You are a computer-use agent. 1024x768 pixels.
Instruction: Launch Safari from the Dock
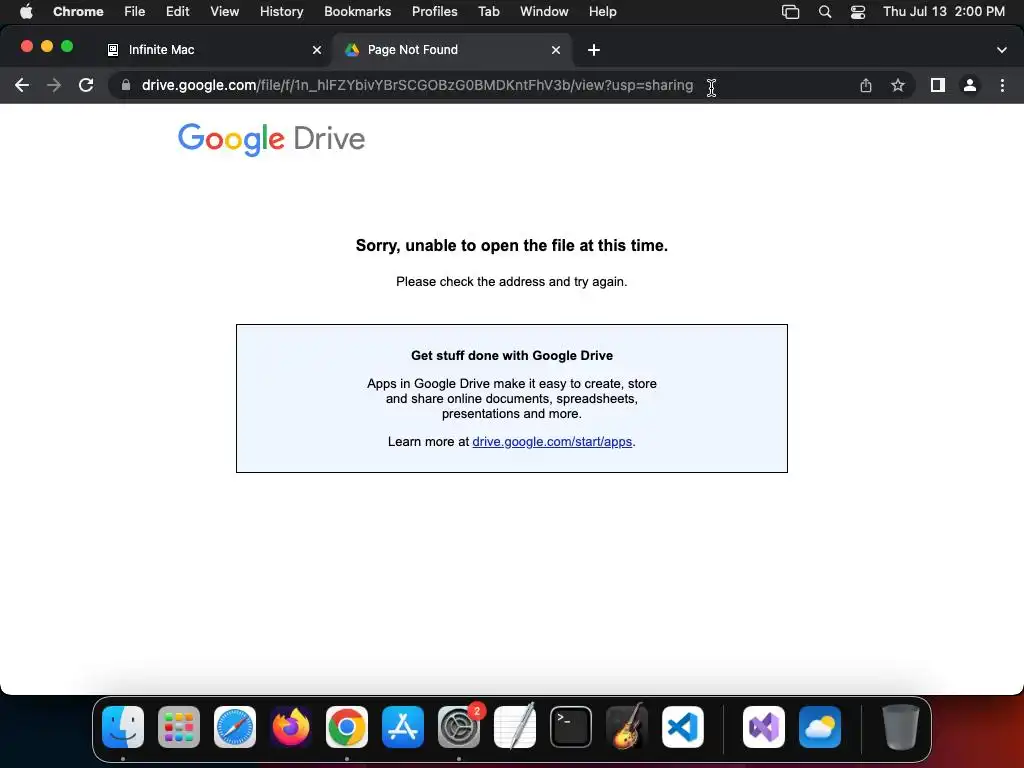coord(235,727)
